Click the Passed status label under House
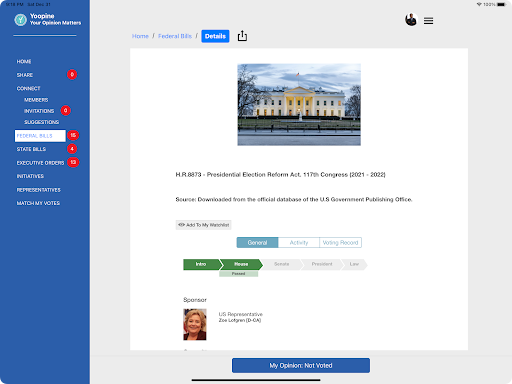This screenshot has width=512, height=384. [x=238, y=274]
